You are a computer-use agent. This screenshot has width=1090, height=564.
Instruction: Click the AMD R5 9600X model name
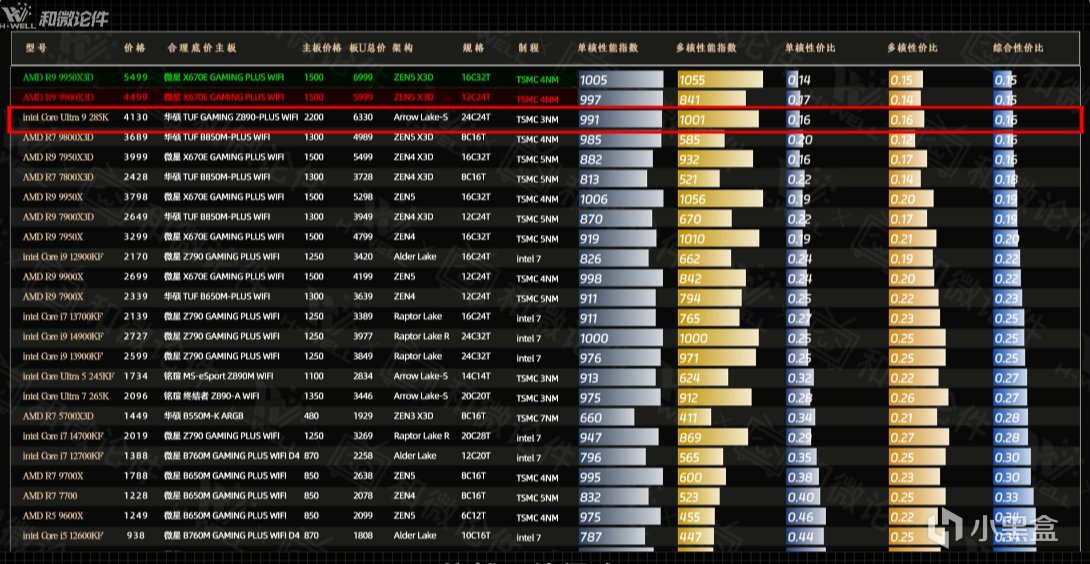(53, 516)
